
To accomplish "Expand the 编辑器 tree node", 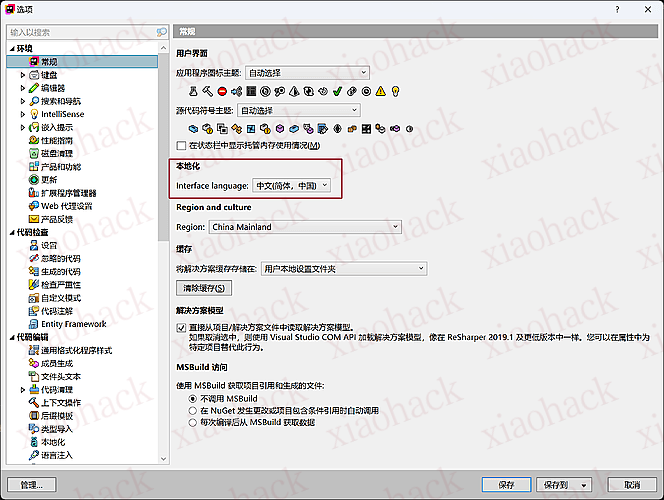I will click(23, 88).
